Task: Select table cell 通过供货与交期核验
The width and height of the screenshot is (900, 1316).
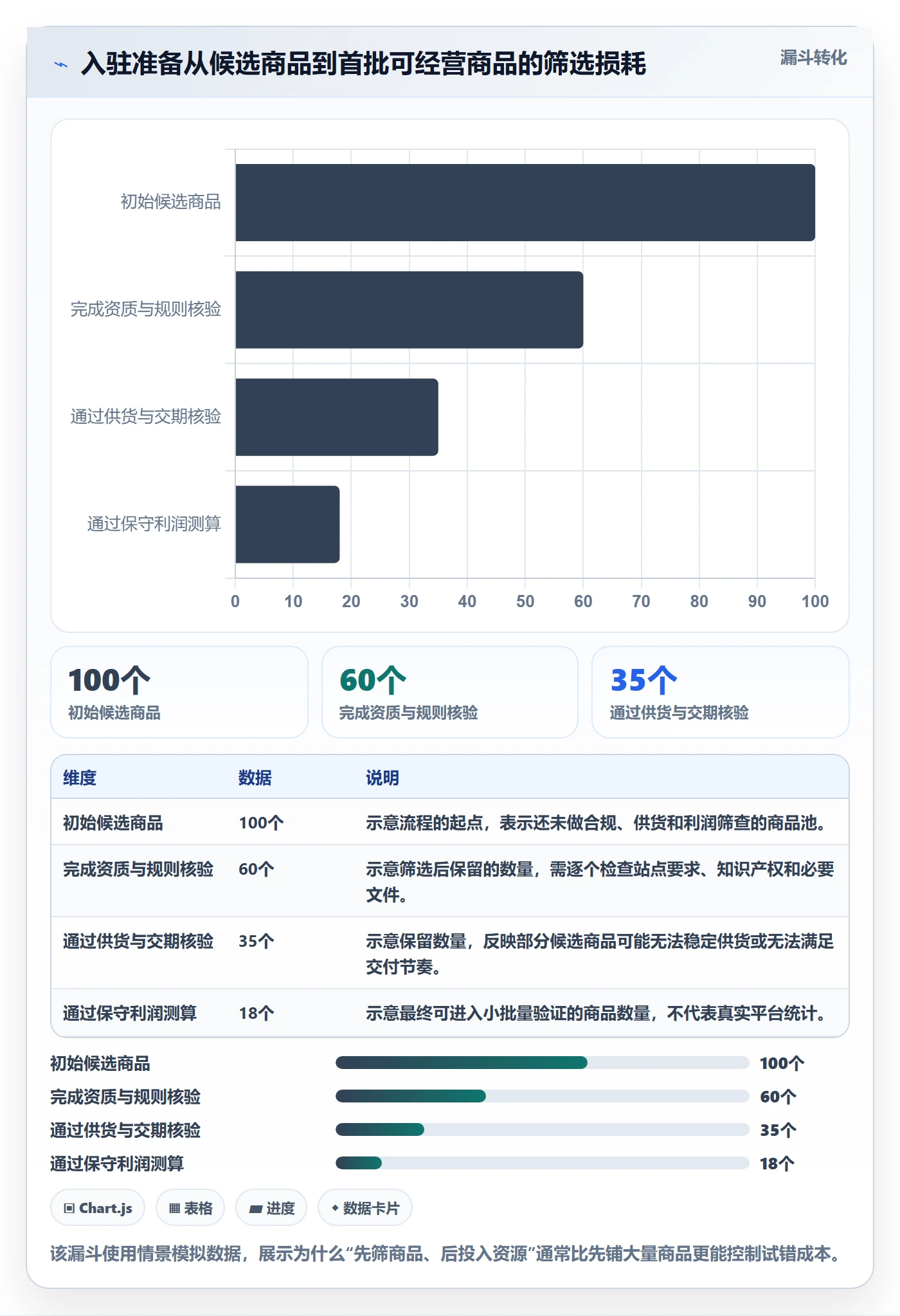Action: coord(138,941)
